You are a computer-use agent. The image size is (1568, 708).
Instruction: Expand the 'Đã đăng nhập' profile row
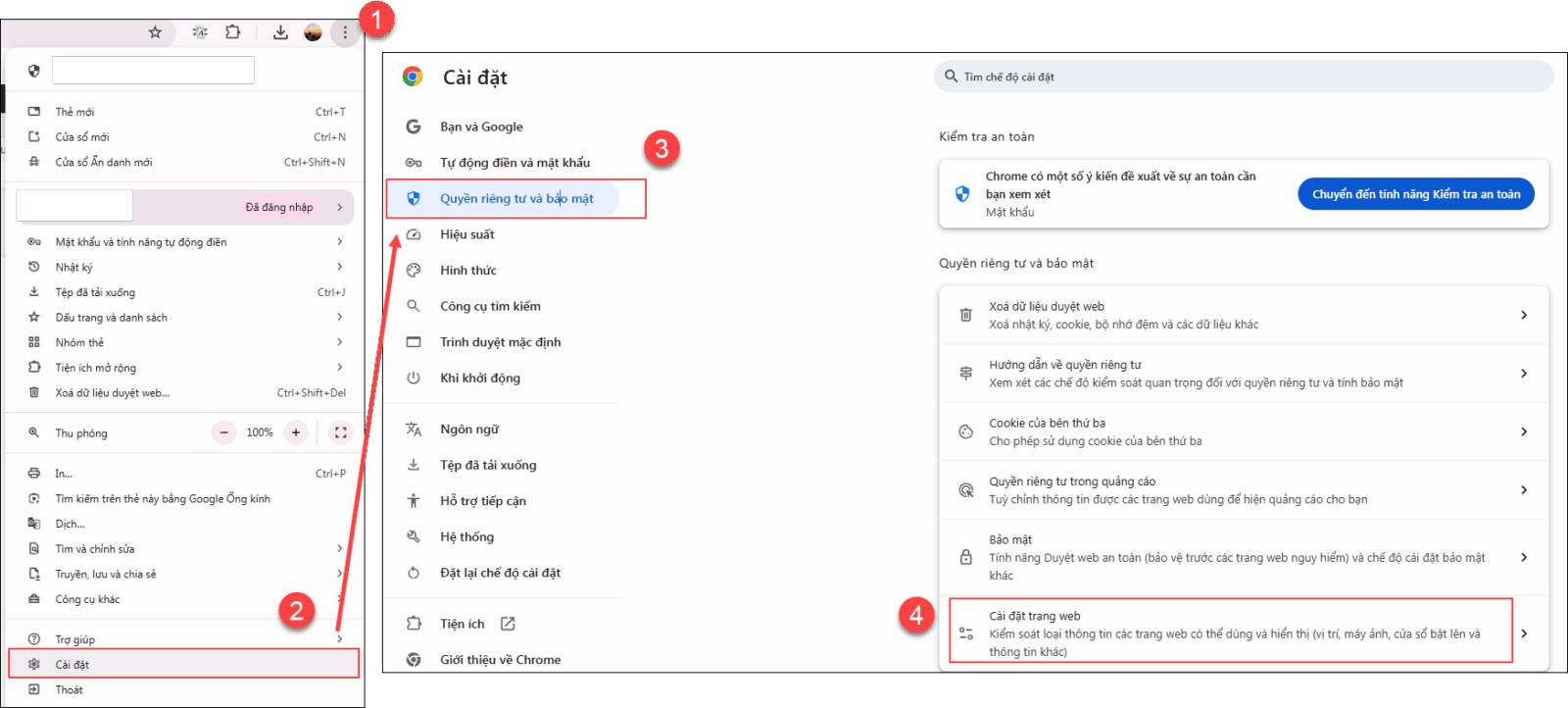185,207
